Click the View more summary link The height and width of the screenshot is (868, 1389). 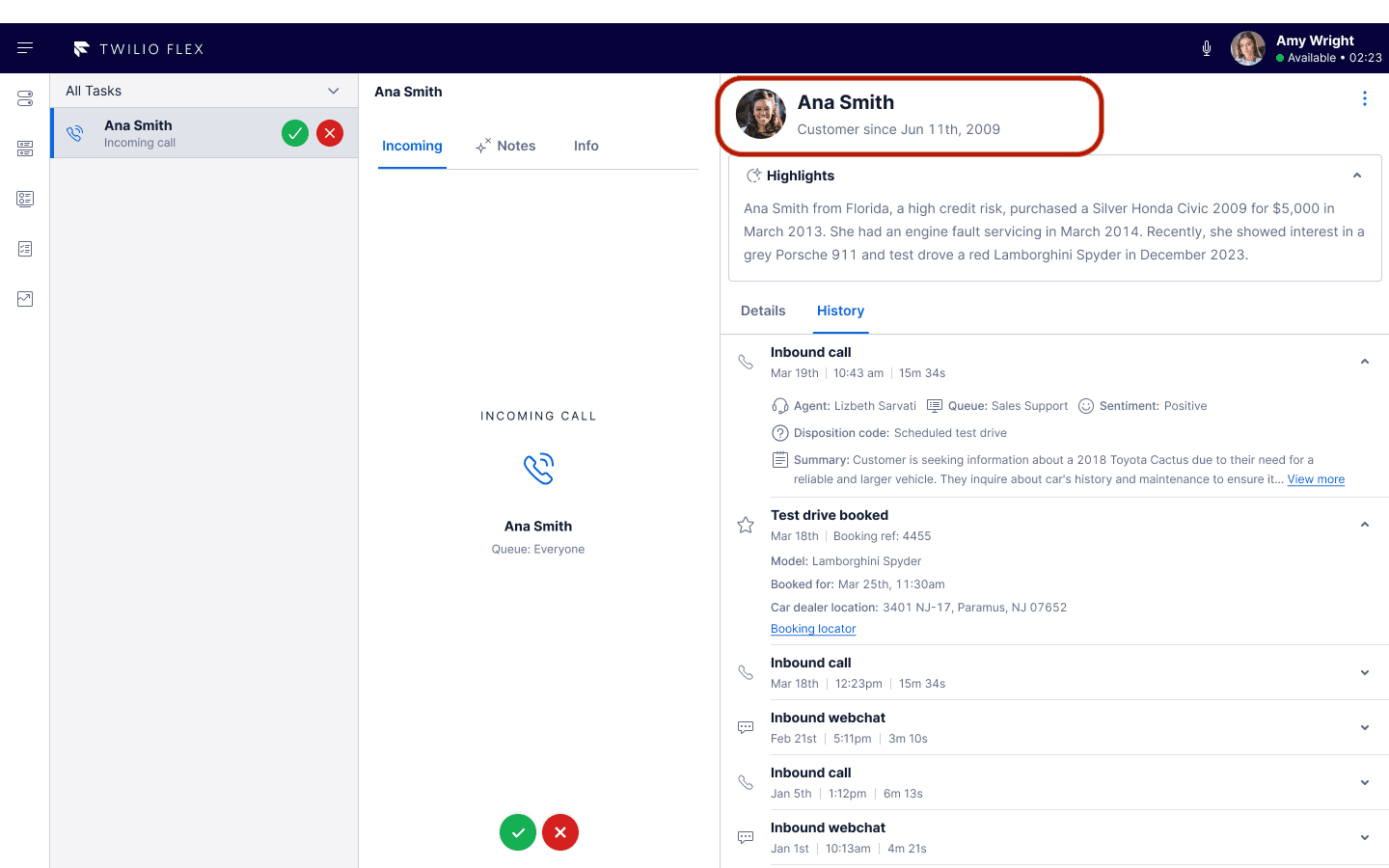click(x=1315, y=479)
